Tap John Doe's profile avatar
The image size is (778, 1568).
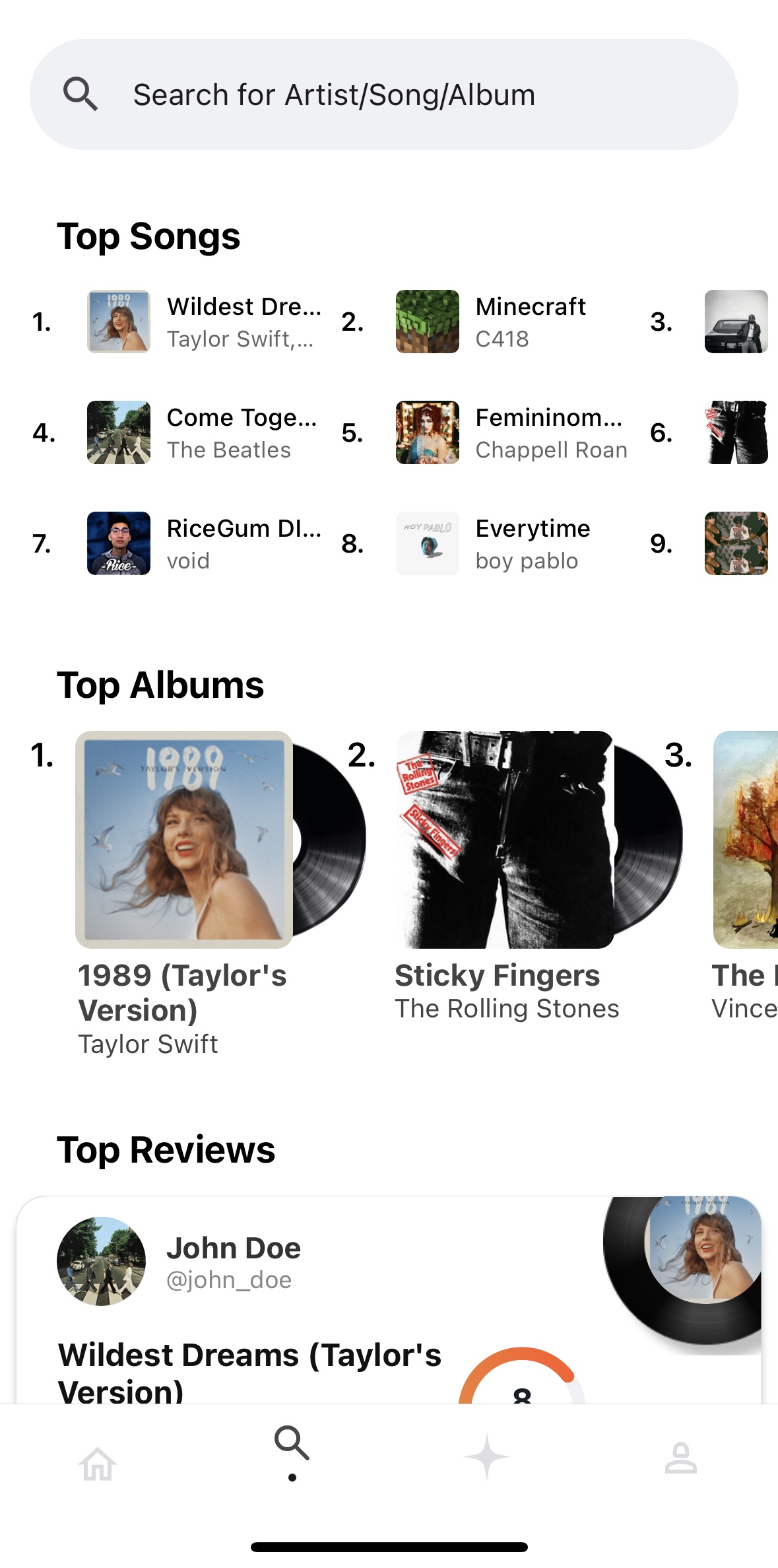[102, 1261]
